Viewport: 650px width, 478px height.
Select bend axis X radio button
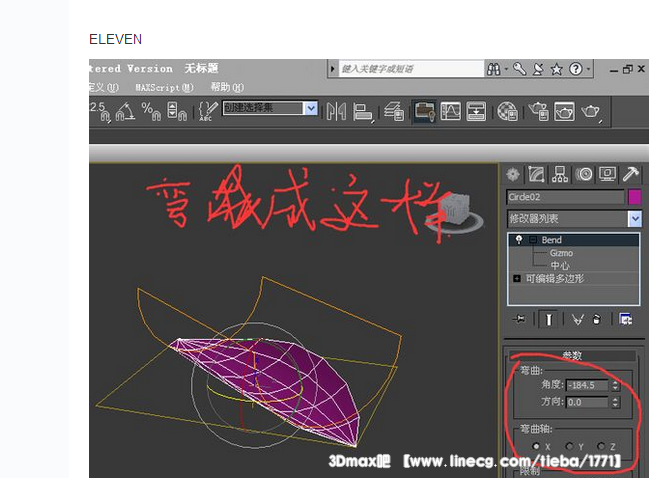tap(536, 446)
